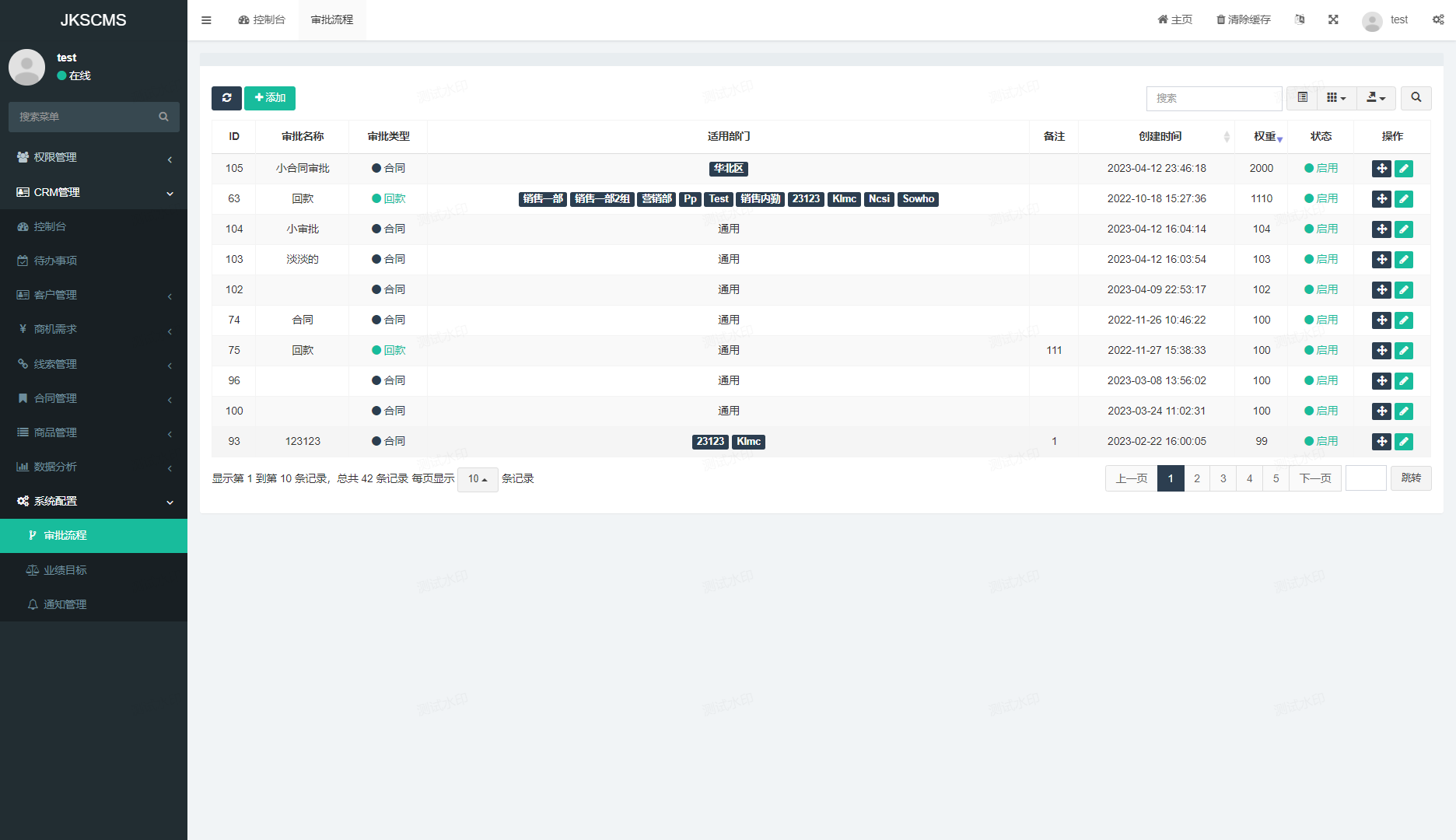Toggle 启用 status for row 96

(1321, 381)
